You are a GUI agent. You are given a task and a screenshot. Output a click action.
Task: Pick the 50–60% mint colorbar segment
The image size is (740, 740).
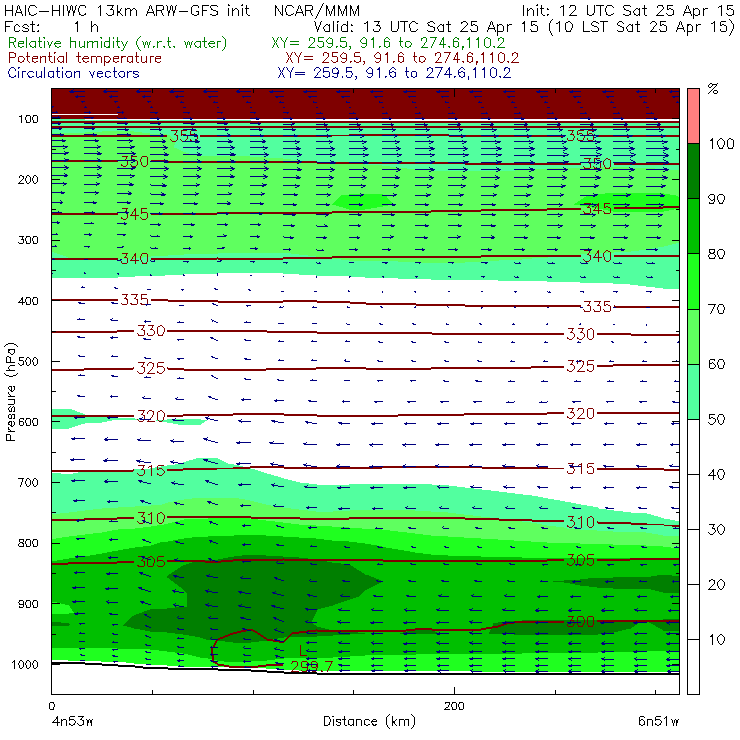(693, 392)
